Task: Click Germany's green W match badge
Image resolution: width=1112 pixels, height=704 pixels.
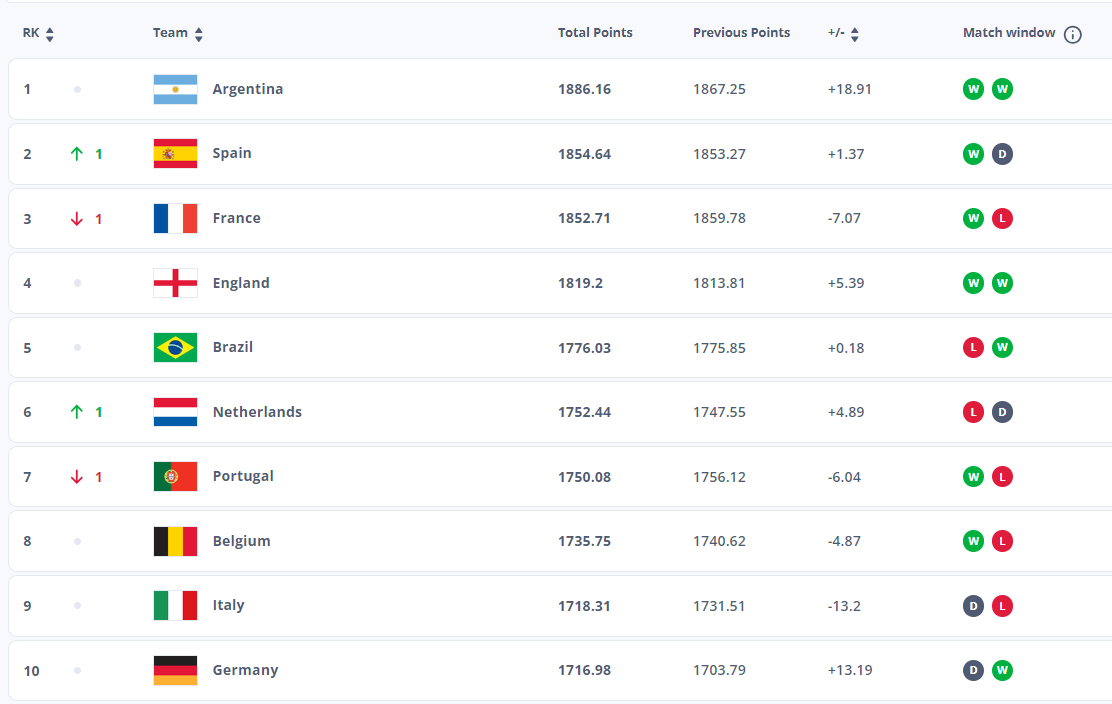Action: 1002,670
